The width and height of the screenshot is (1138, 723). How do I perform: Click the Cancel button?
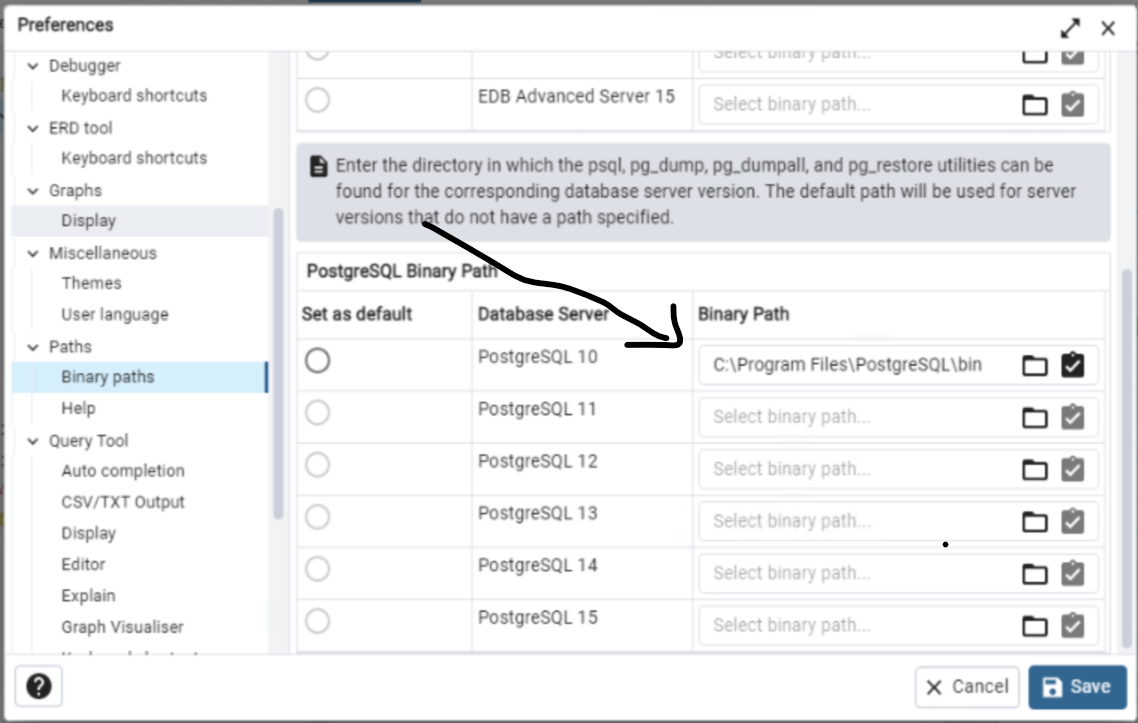click(x=967, y=687)
